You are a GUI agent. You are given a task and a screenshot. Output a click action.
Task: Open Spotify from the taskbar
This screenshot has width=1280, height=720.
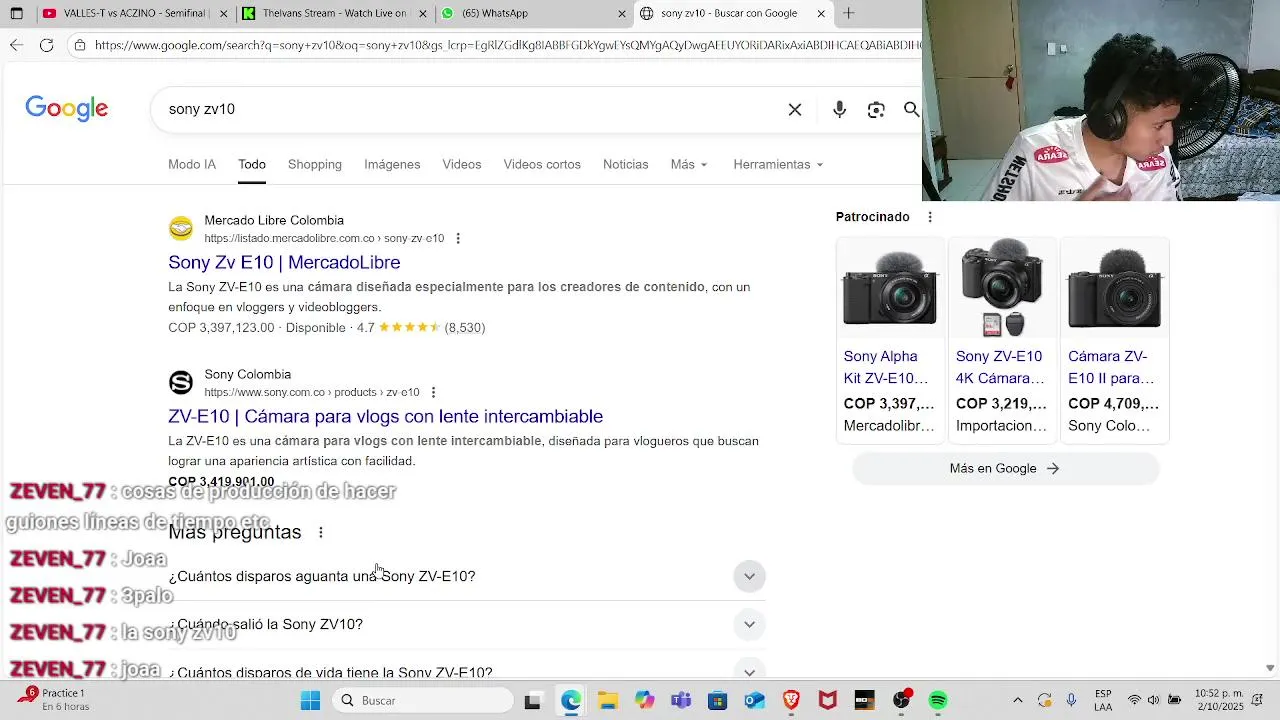938,701
